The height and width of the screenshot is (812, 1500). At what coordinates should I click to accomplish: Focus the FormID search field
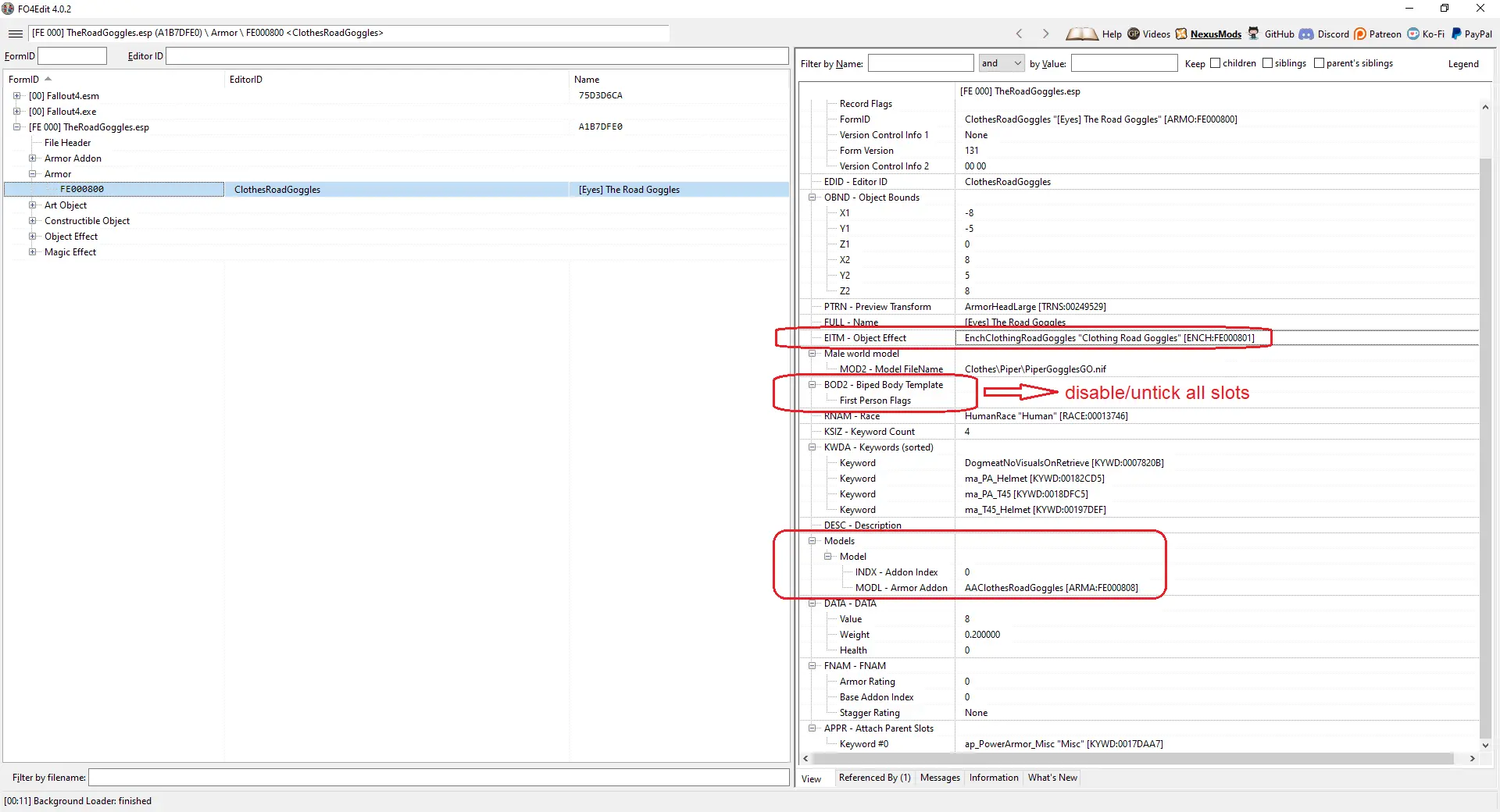[x=72, y=56]
